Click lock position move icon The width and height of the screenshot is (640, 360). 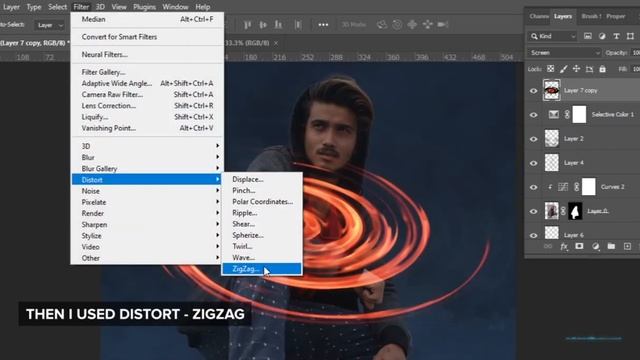pyautogui.click(x=576, y=69)
